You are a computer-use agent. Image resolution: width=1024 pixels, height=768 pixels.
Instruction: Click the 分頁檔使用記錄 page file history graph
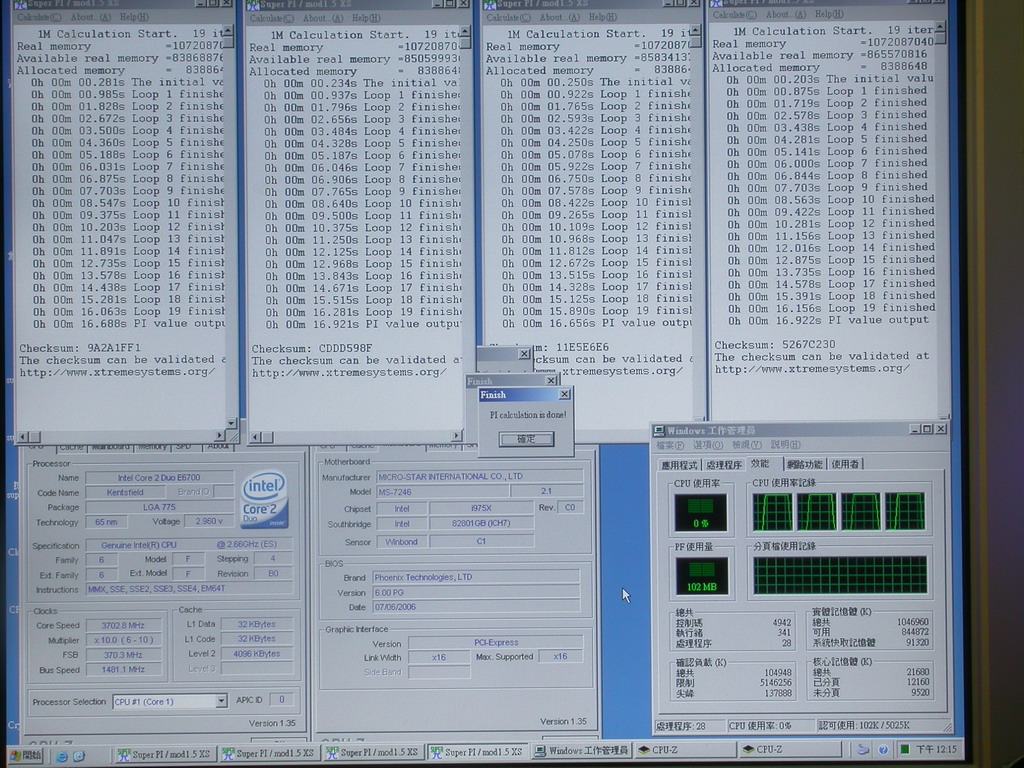tap(840, 575)
